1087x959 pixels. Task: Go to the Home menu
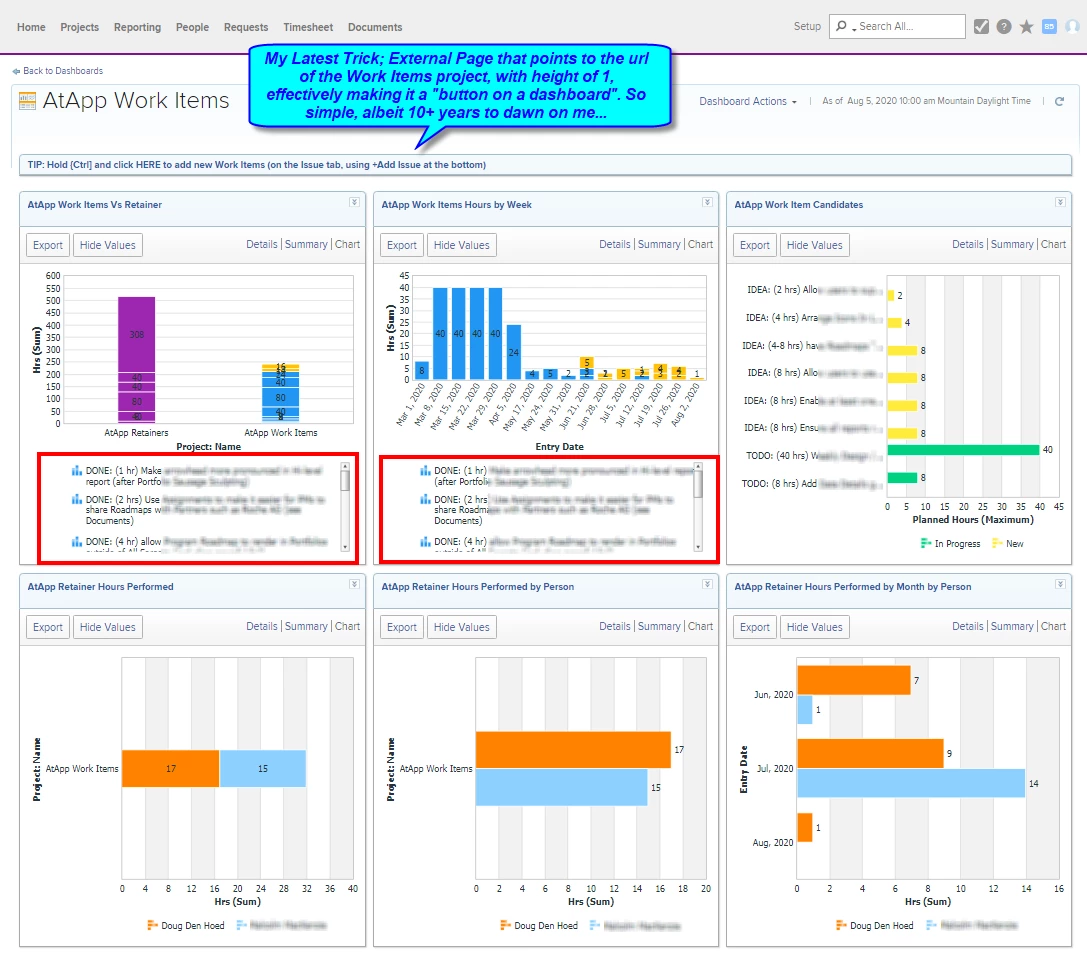[x=31, y=27]
